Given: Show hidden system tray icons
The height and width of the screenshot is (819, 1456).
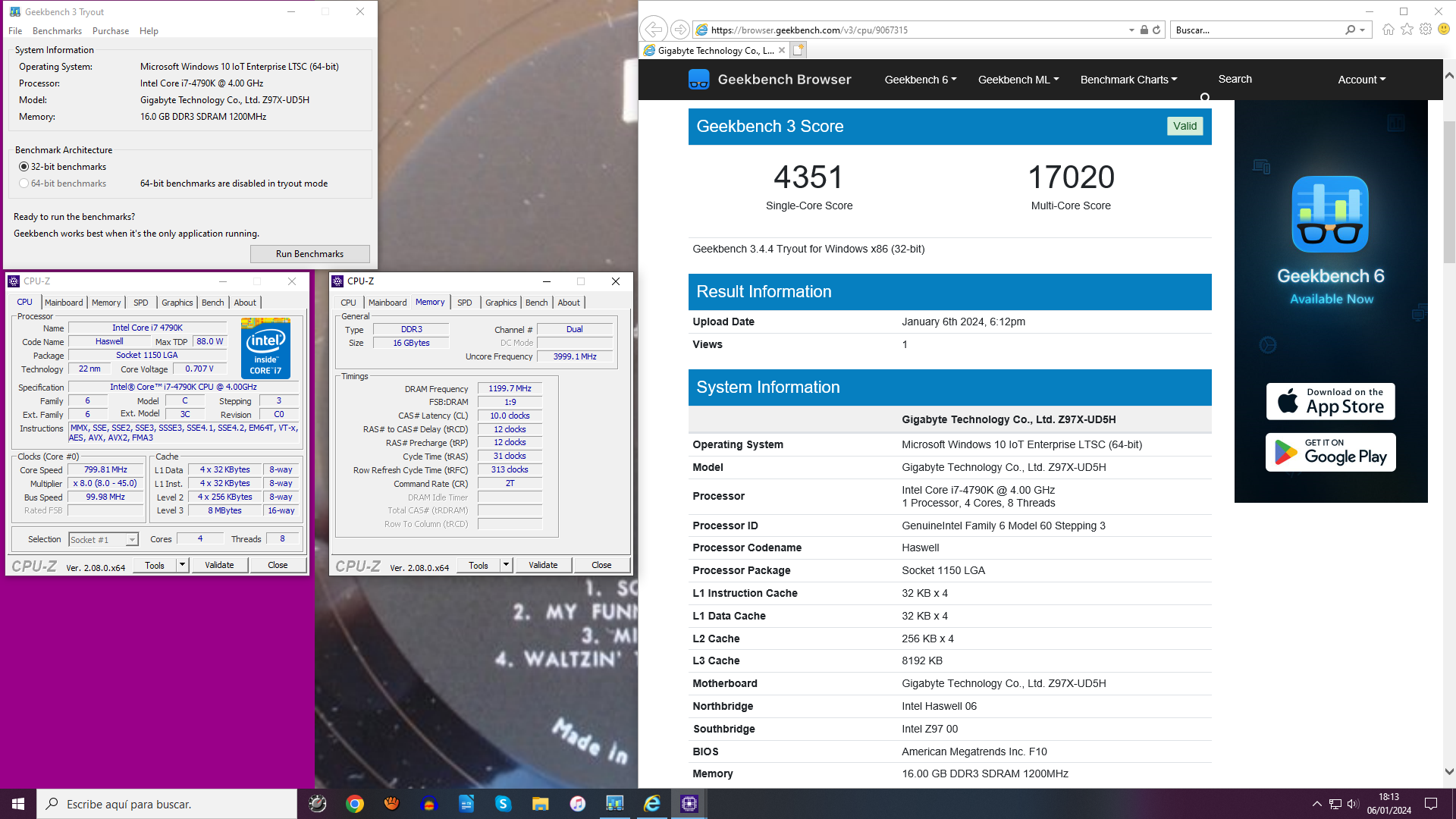Looking at the screenshot, I should [1316, 804].
